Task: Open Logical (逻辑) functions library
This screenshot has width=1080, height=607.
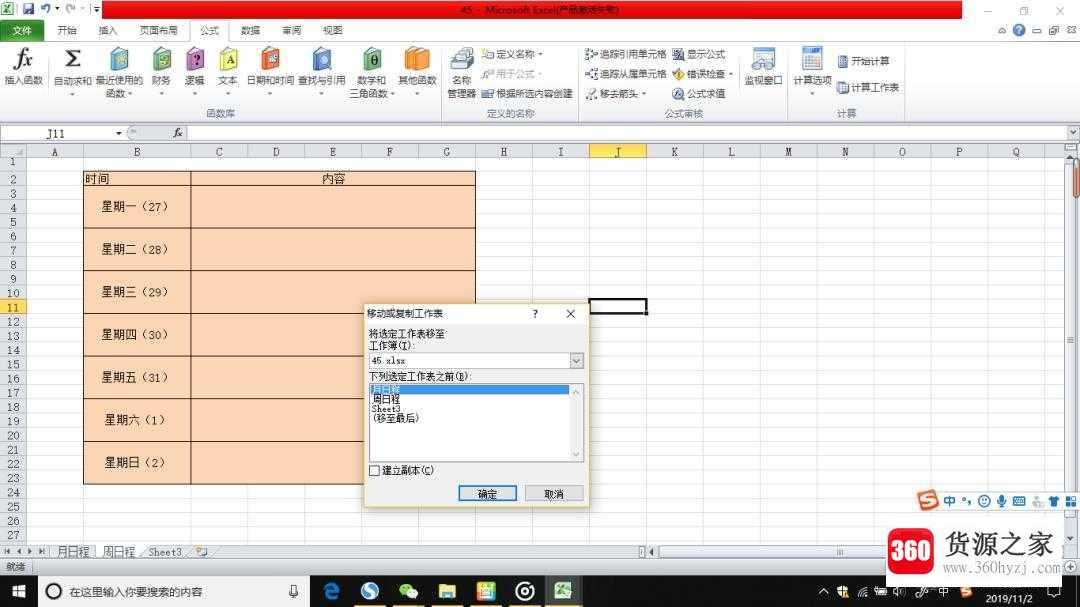Action: point(195,71)
